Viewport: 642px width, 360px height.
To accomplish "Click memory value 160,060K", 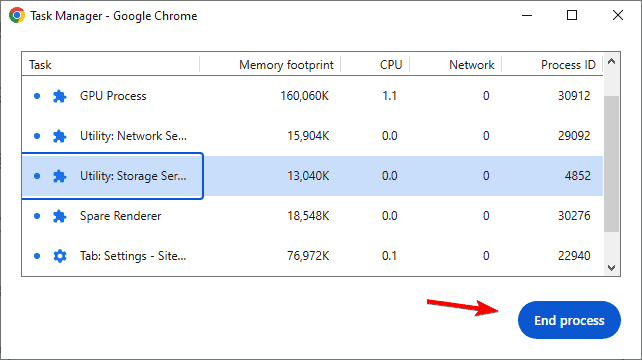I will [x=304, y=96].
